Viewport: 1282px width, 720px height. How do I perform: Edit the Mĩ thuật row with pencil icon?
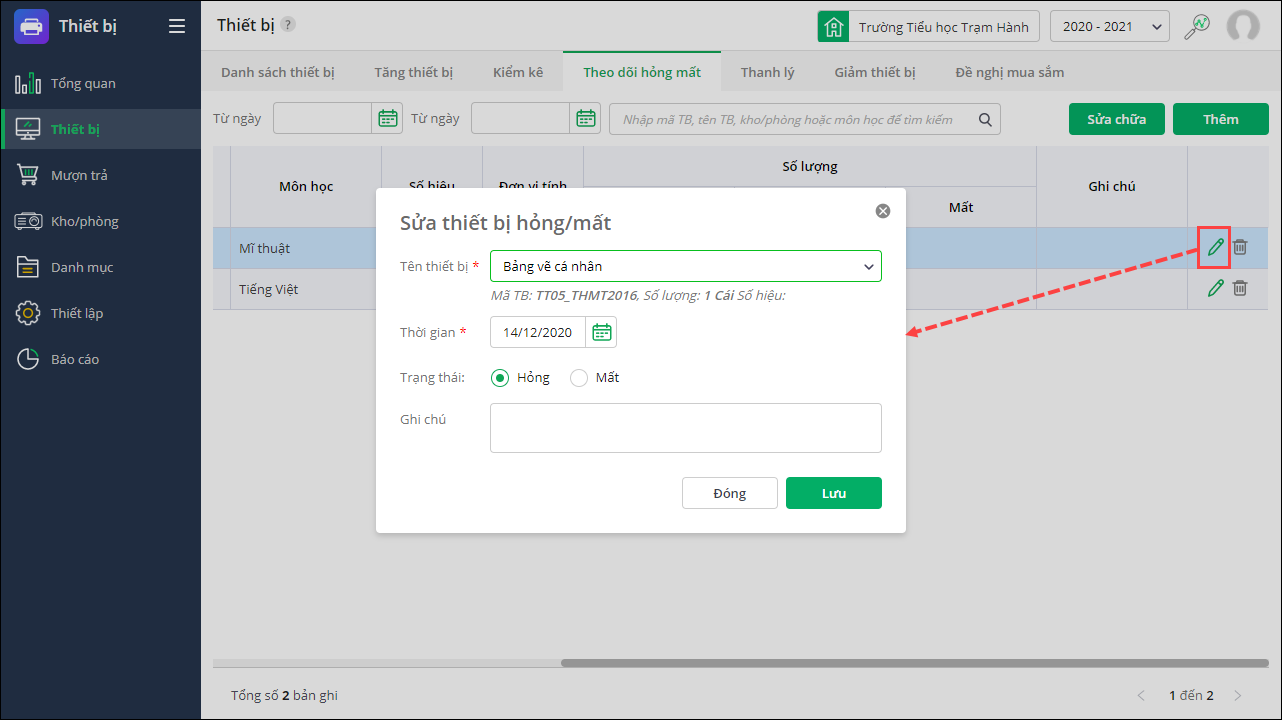click(1215, 247)
